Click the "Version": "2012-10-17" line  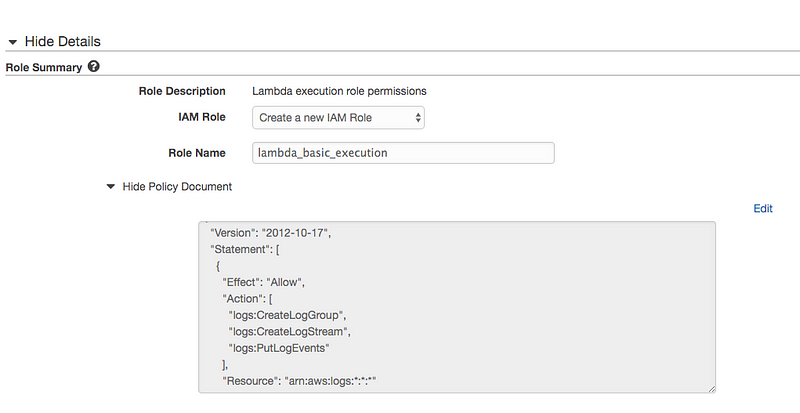[270, 233]
